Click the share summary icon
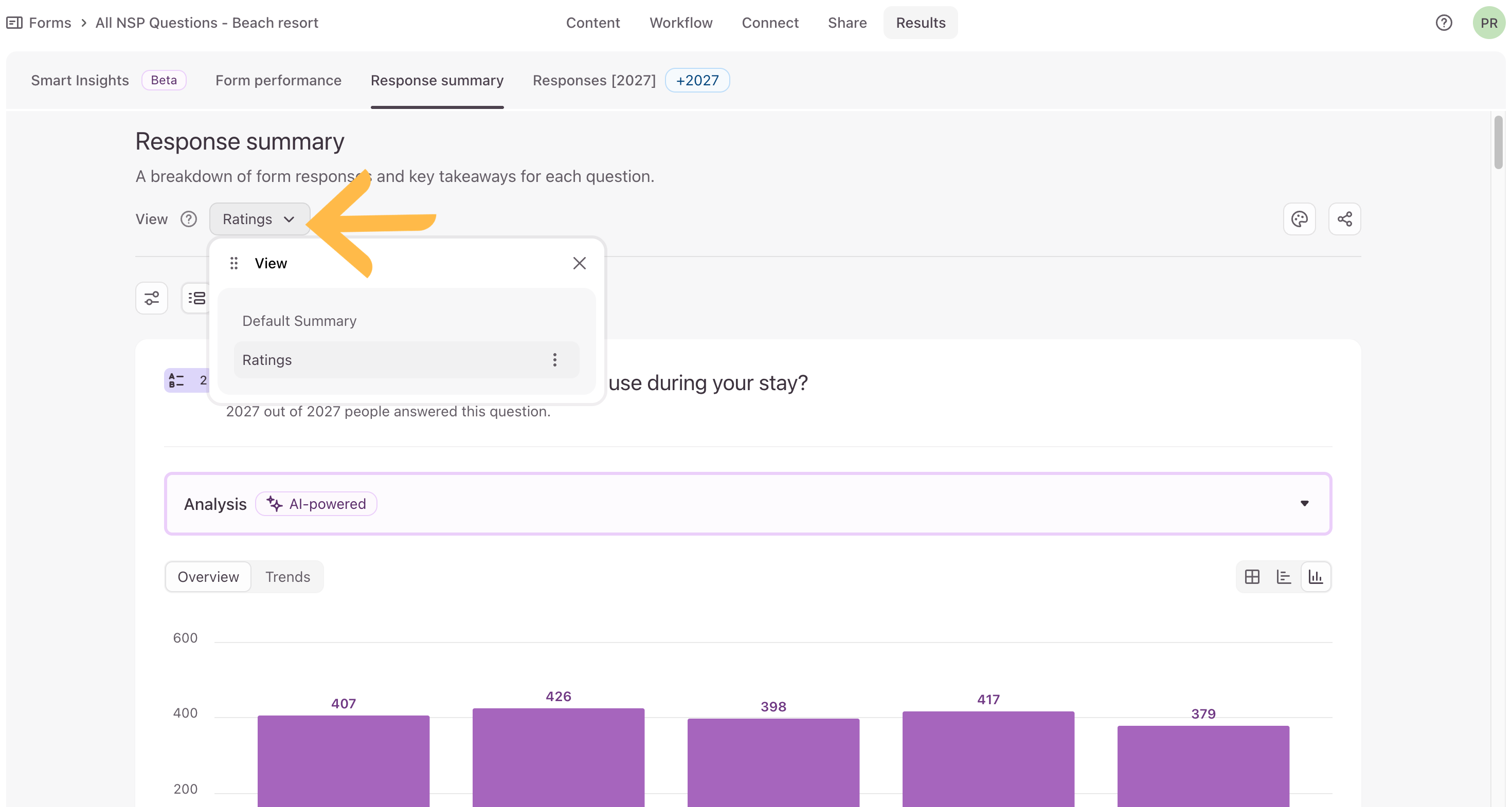This screenshot has height=807, width=1512. pyautogui.click(x=1345, y=219)
